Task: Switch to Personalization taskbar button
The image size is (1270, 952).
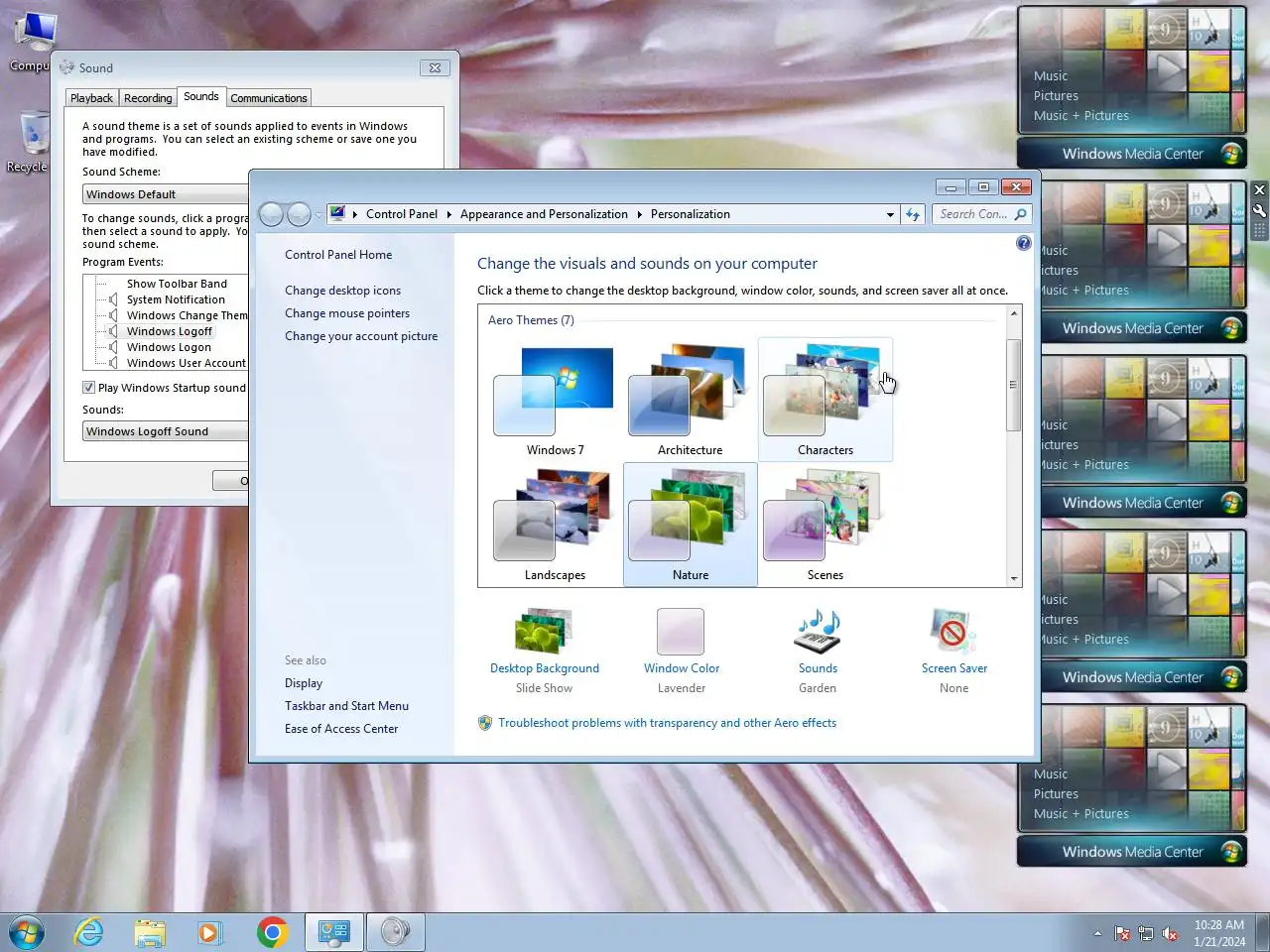Action: click(334, 932)
